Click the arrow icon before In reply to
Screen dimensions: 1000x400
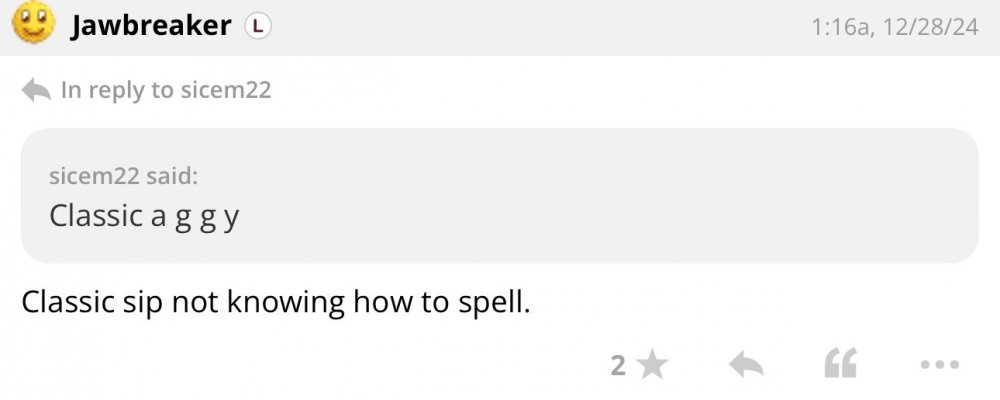tap(37, 90)
